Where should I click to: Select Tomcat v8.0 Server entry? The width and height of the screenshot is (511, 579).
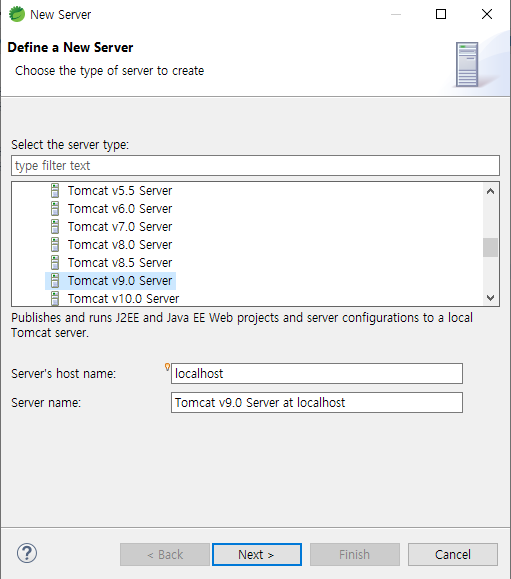tap(120, 244)
